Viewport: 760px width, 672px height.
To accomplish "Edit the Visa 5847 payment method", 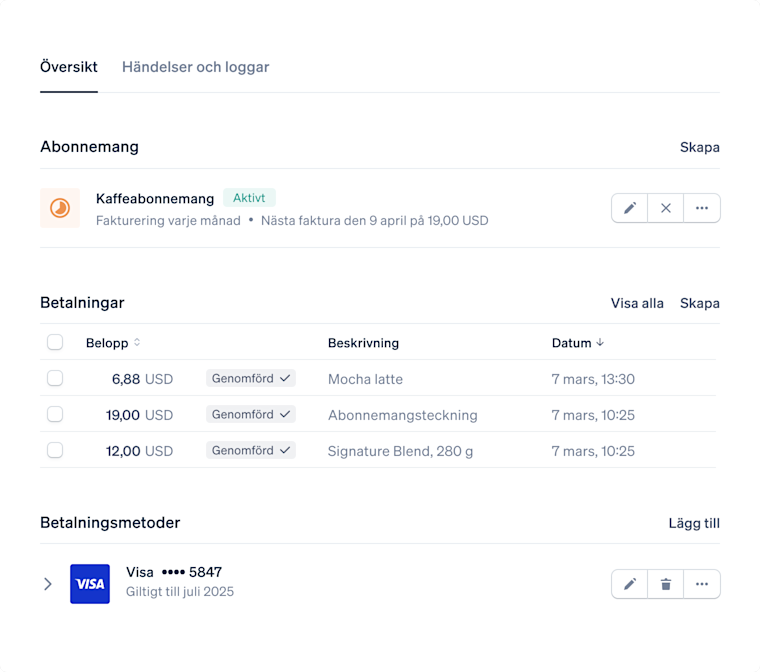I will pyautogui.click(x=630, y=584).
